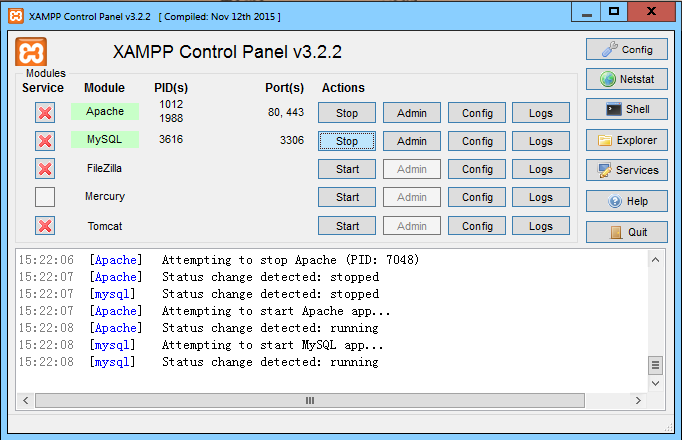View Apache Logs
Screen dimensions: 682x440
tap(541, 113)
